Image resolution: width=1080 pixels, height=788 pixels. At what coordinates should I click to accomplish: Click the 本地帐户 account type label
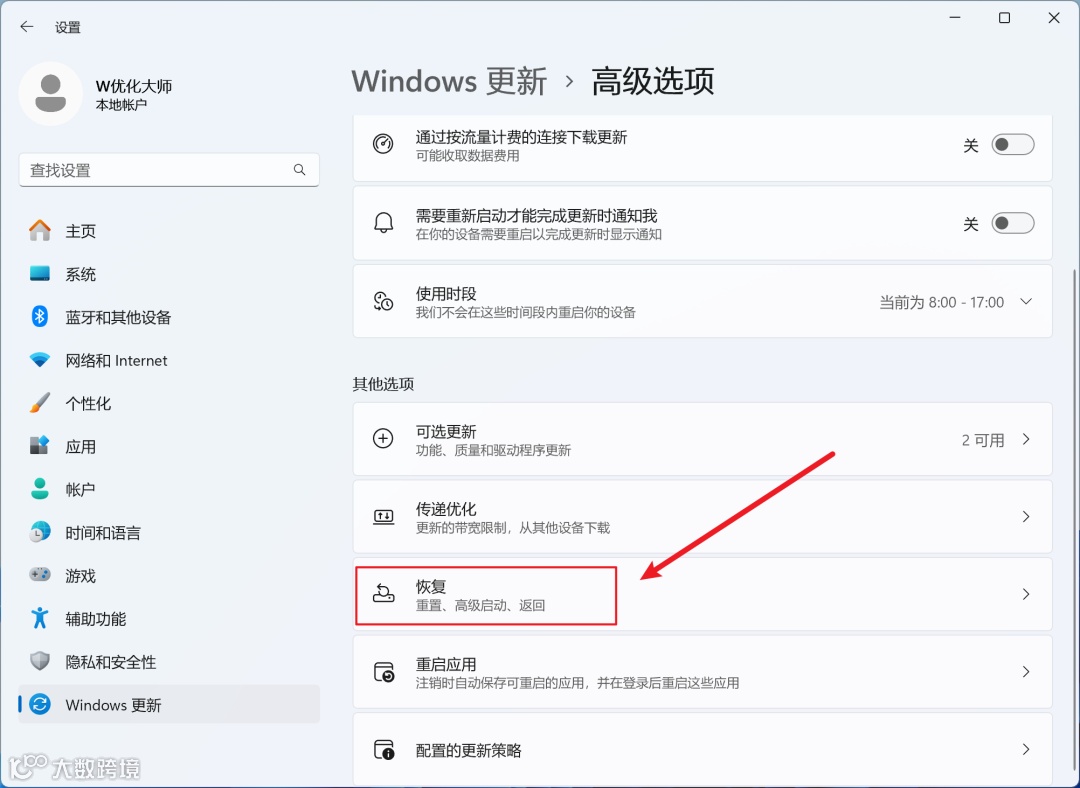(x=121, y=105)
